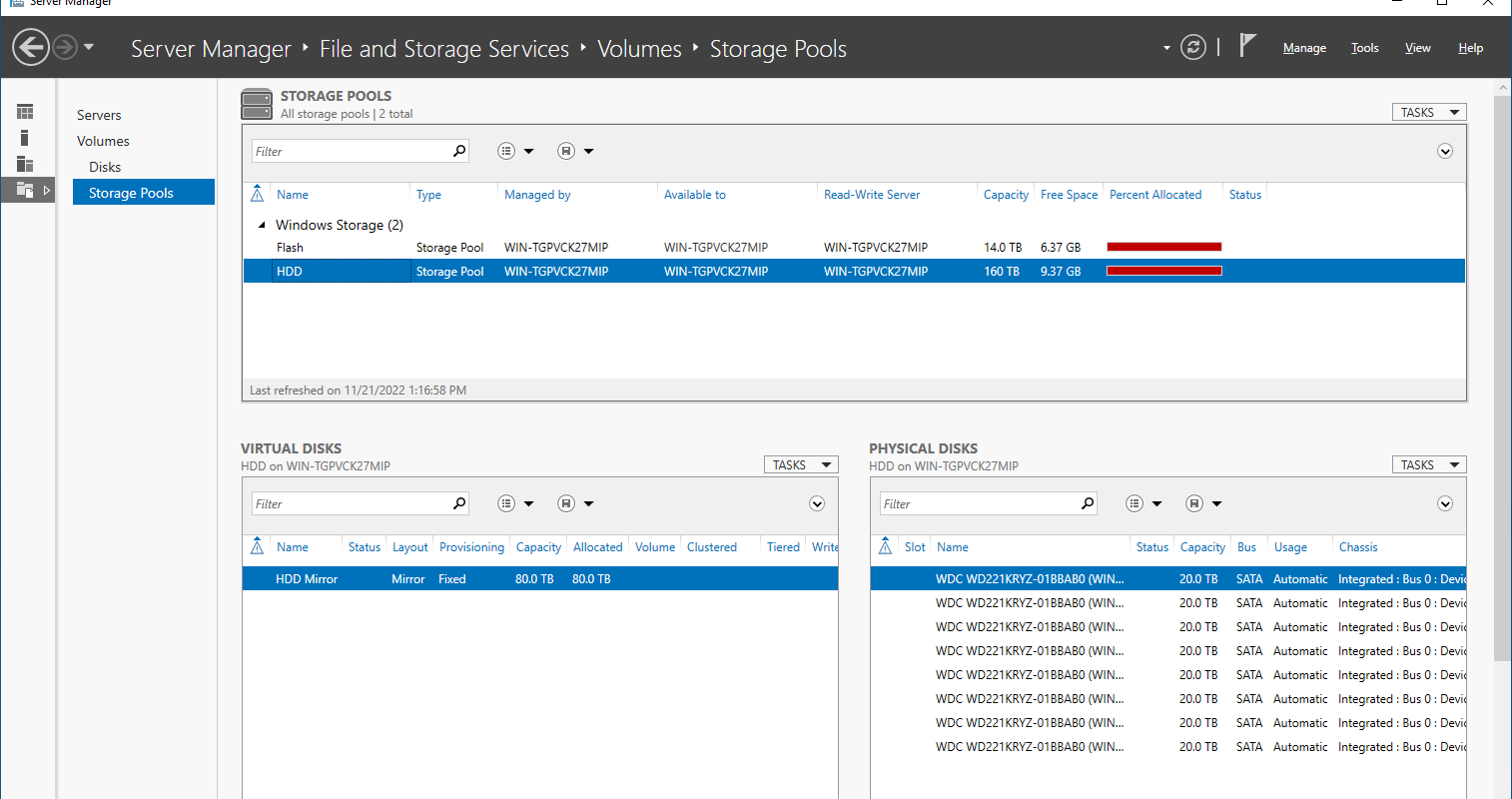
Task: Sort storage pools by Managed by column
Action: click(537, 195)
